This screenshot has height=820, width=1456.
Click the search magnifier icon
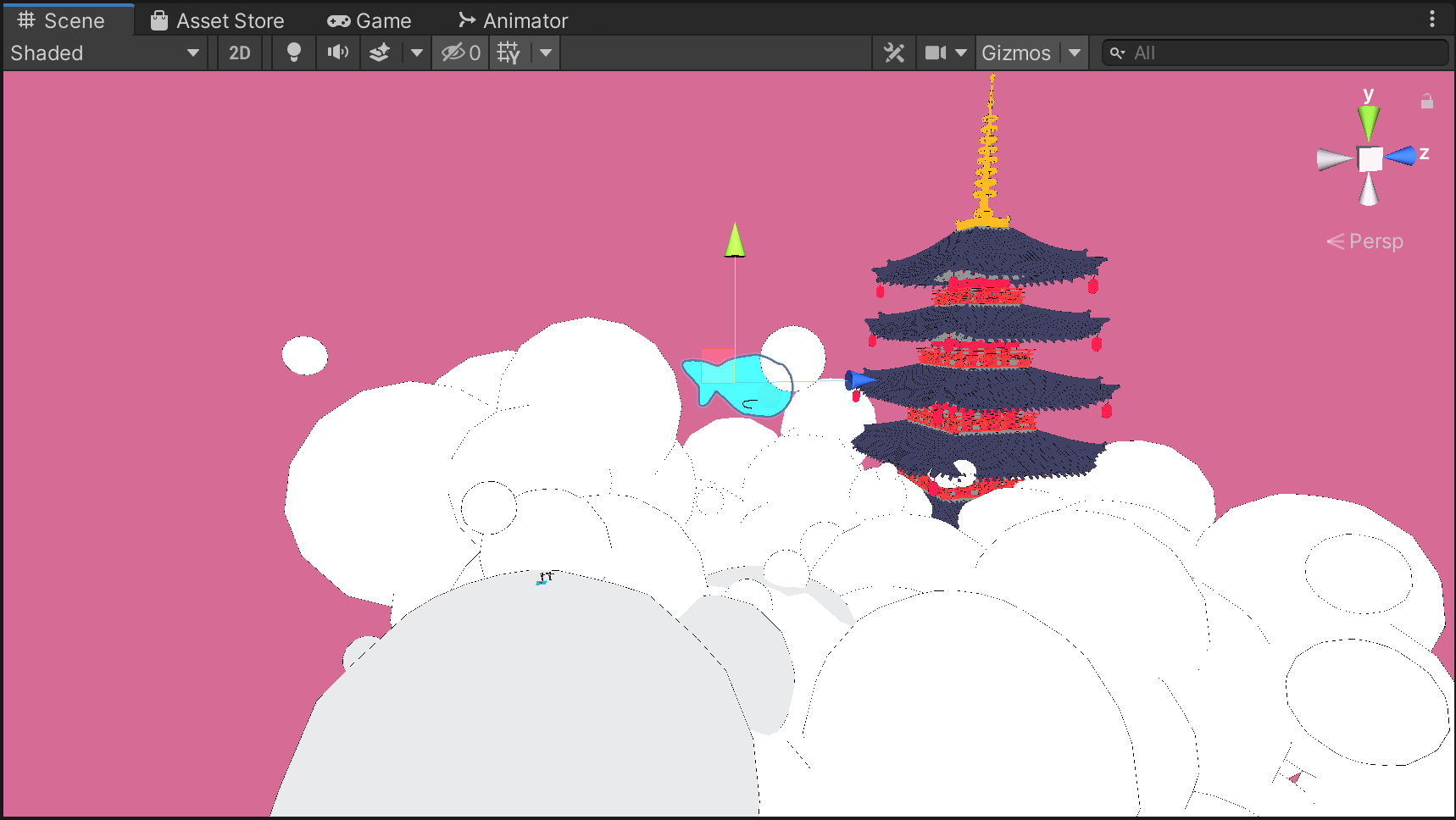pos(1118,53)
